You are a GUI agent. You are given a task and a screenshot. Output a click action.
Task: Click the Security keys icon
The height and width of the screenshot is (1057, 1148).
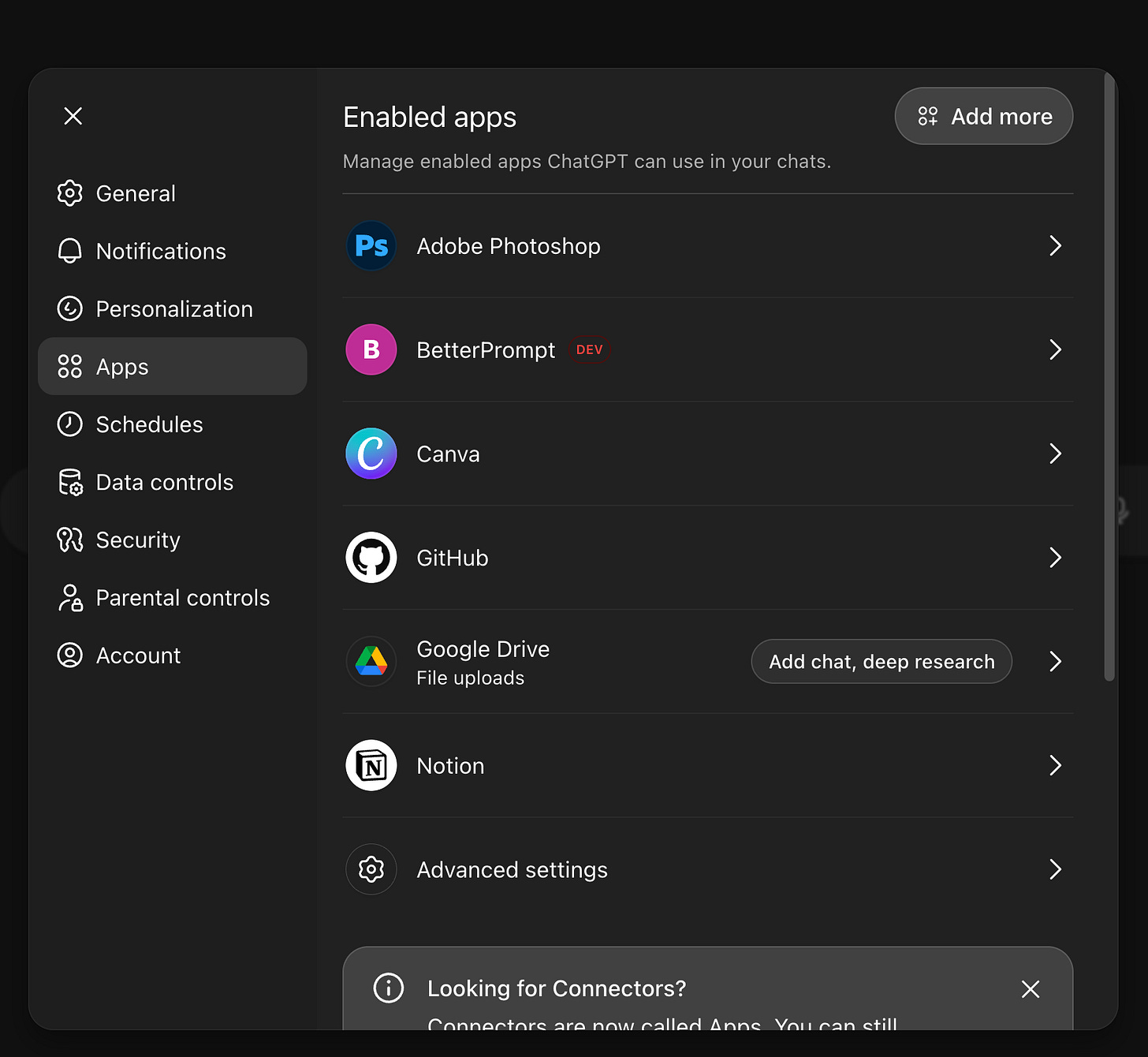70,540
